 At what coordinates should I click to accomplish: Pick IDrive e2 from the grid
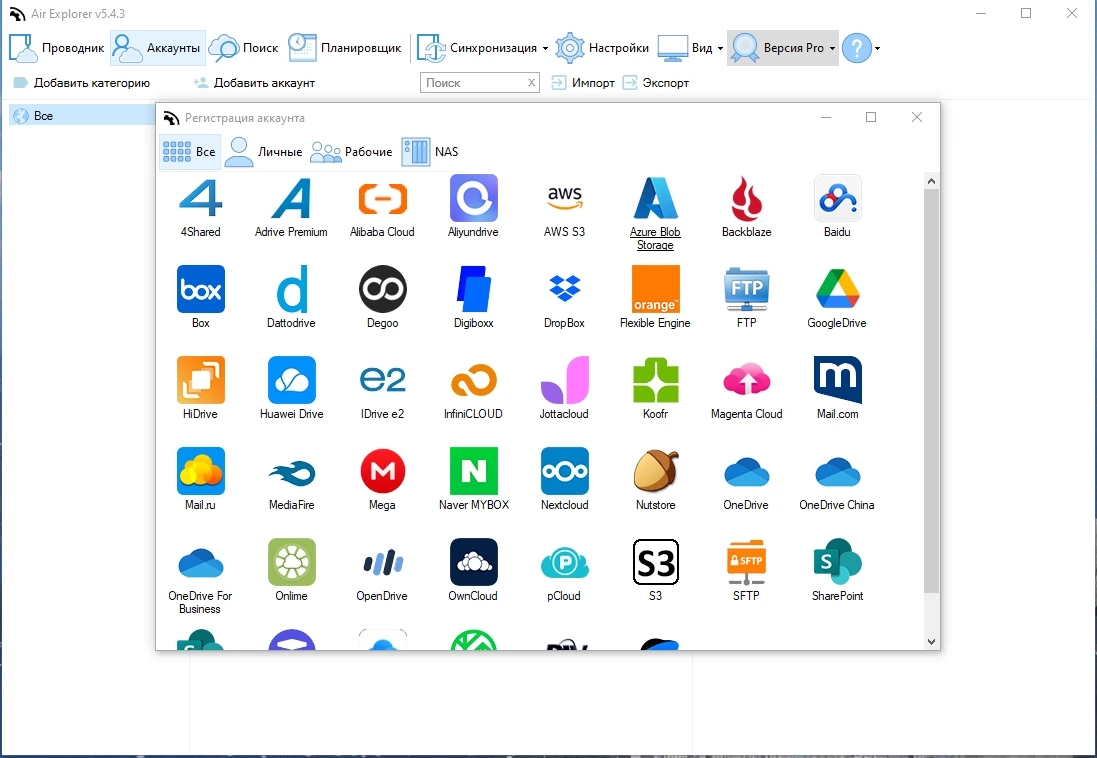[383, 380]
